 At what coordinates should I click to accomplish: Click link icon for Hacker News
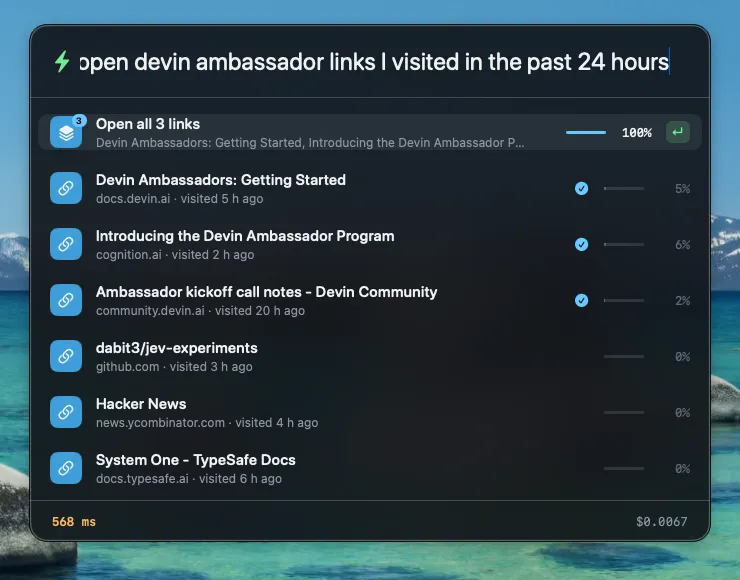(66, 412)
